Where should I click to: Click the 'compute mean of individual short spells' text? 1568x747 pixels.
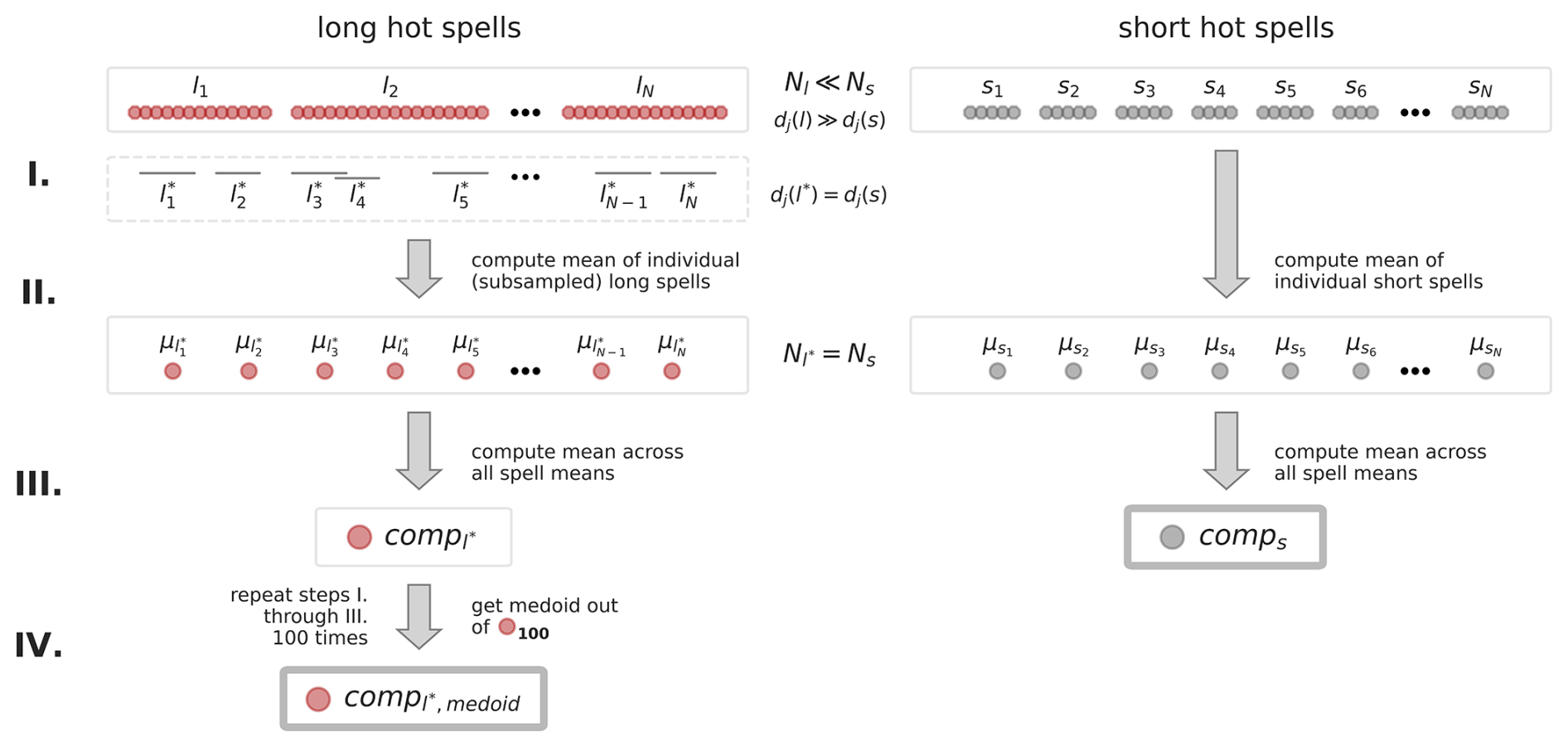tap(1377, 271)
